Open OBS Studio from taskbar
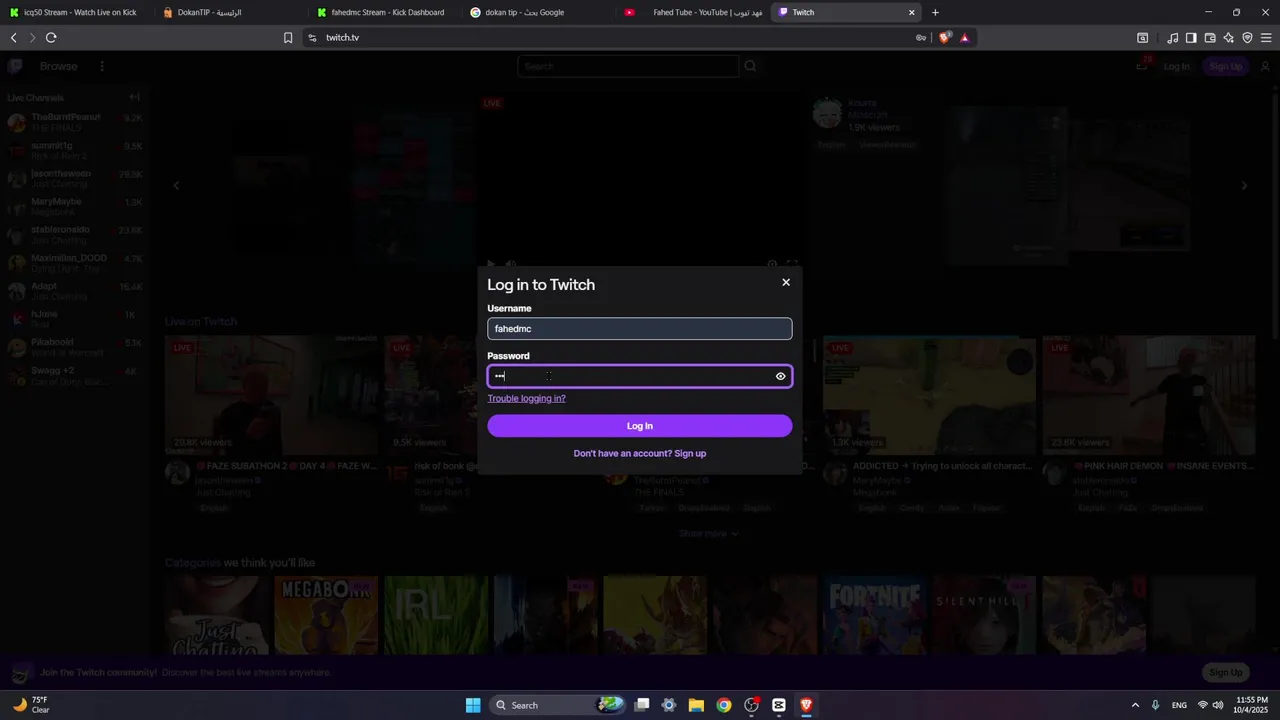Image resolution: width=1280 pixels, height=720 pixels. tap(751, 705)
